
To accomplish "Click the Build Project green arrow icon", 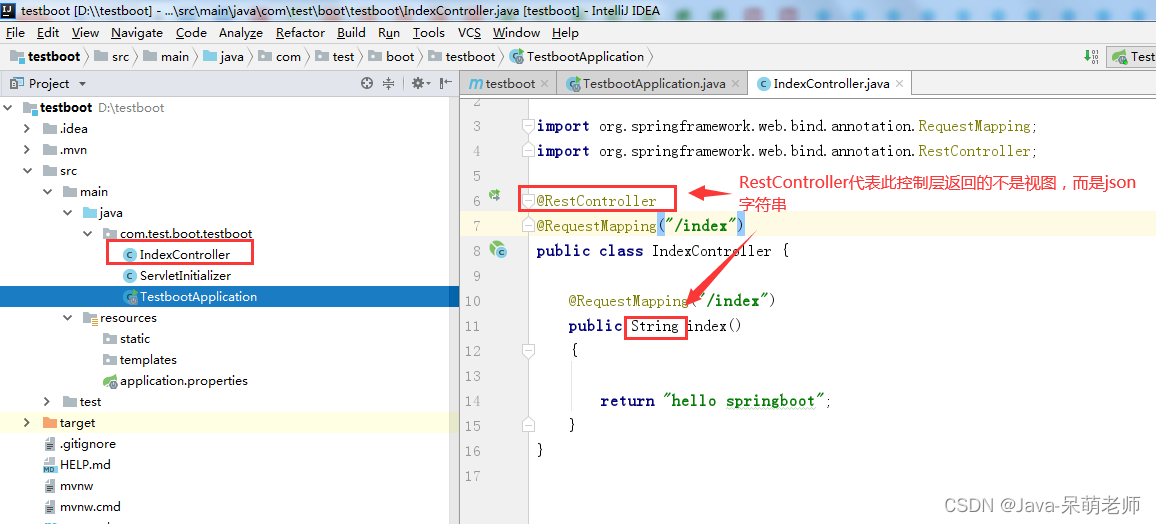I will pyautogui.click(x=1092, y=57).
